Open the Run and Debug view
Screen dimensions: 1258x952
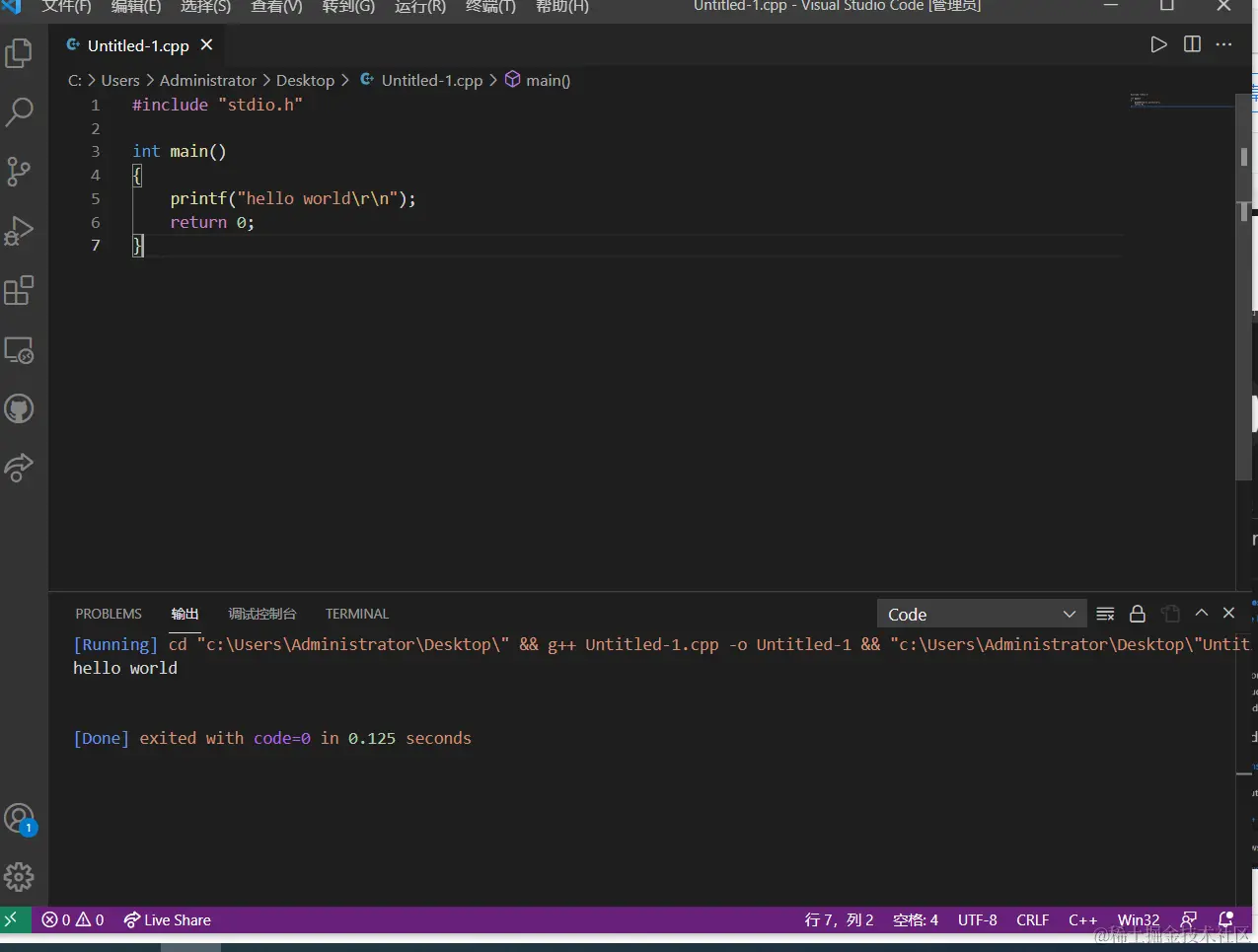(x=19, y=231)
